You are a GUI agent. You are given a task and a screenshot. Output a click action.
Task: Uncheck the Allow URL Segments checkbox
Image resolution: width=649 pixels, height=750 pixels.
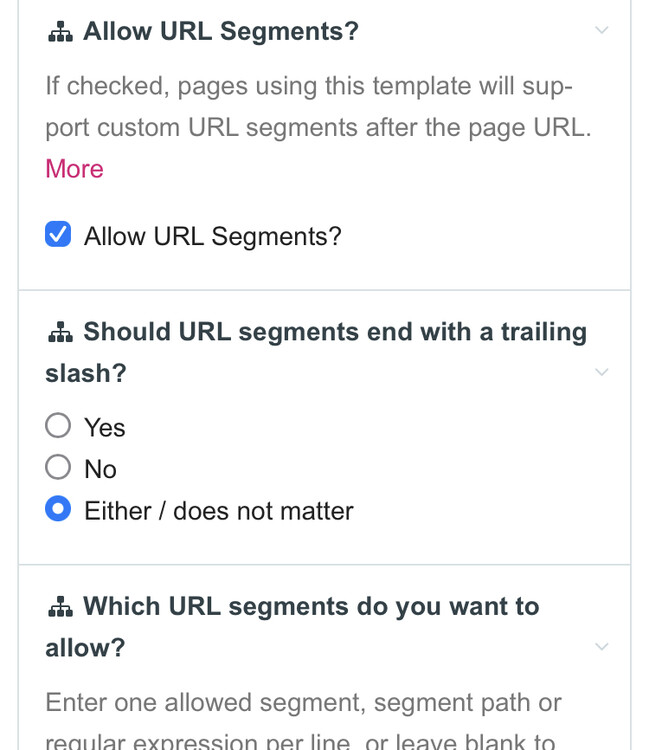(58, 236)
